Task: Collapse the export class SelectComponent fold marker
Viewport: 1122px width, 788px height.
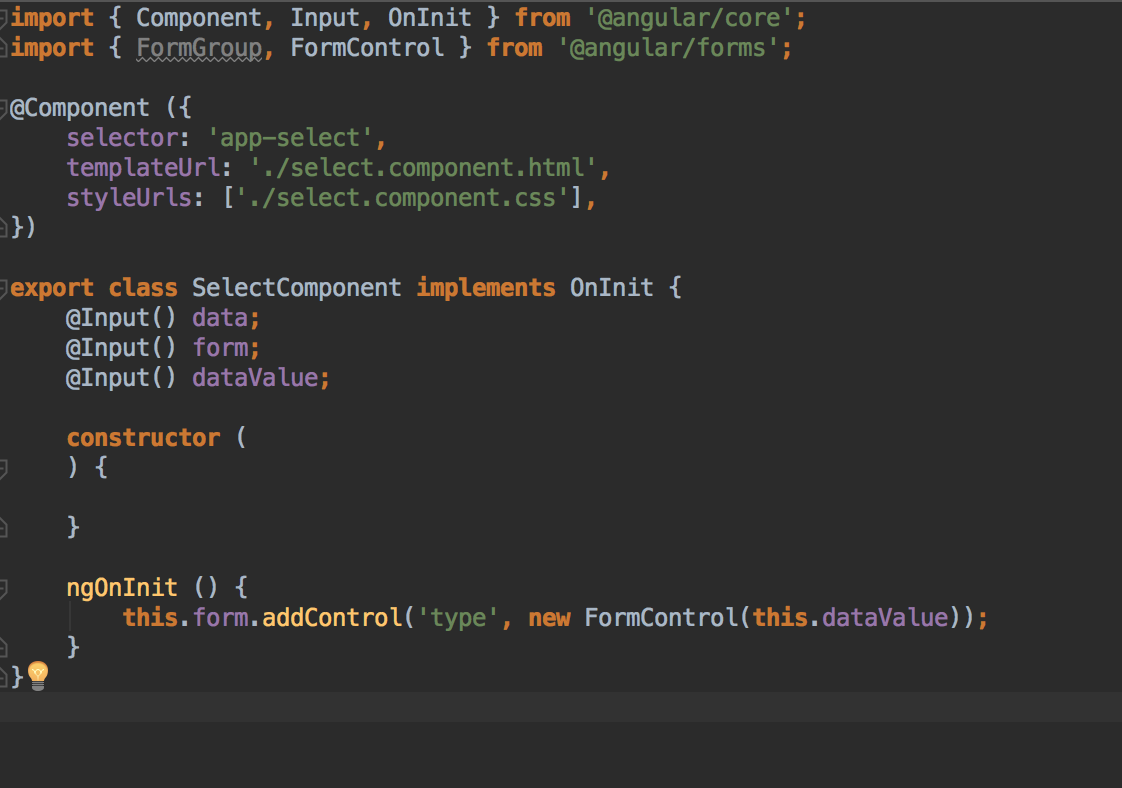Action: [3, 288]
